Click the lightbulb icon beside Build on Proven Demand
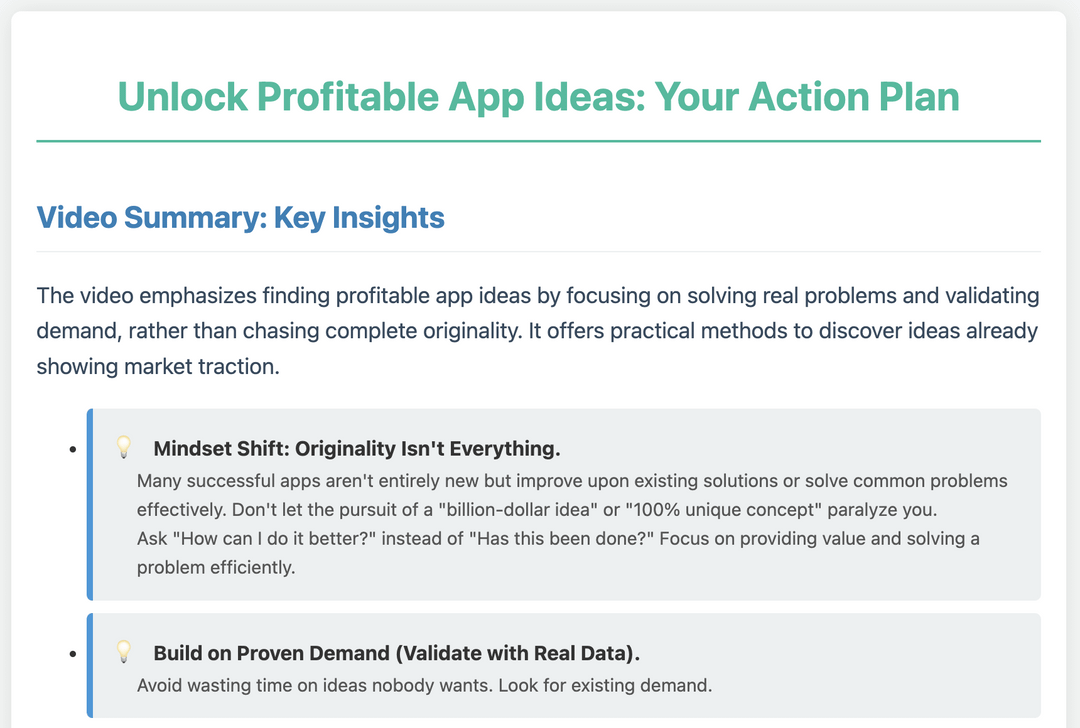The image size is (1080, 728). pyautogui.click(x=124, y=652)
